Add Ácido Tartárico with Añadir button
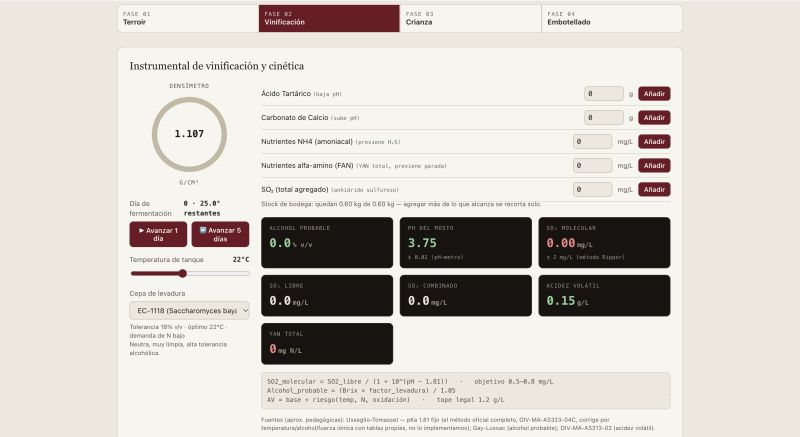The height and width of the screenshot is (437, 800). coord(654,94)
